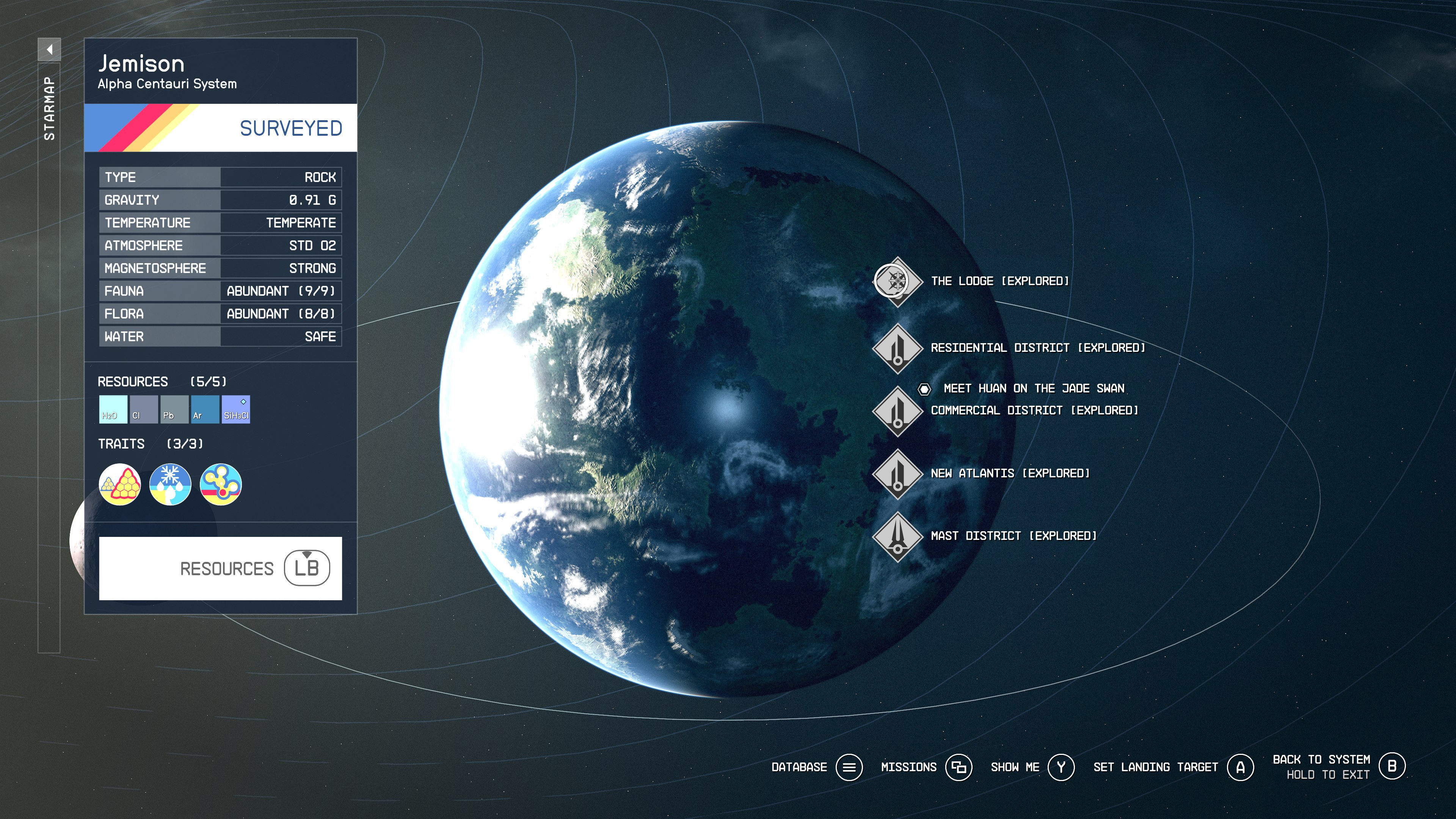Click MAST District [Explored] label
Screen dimensions: 1456x819
[x=1014, y=536]
